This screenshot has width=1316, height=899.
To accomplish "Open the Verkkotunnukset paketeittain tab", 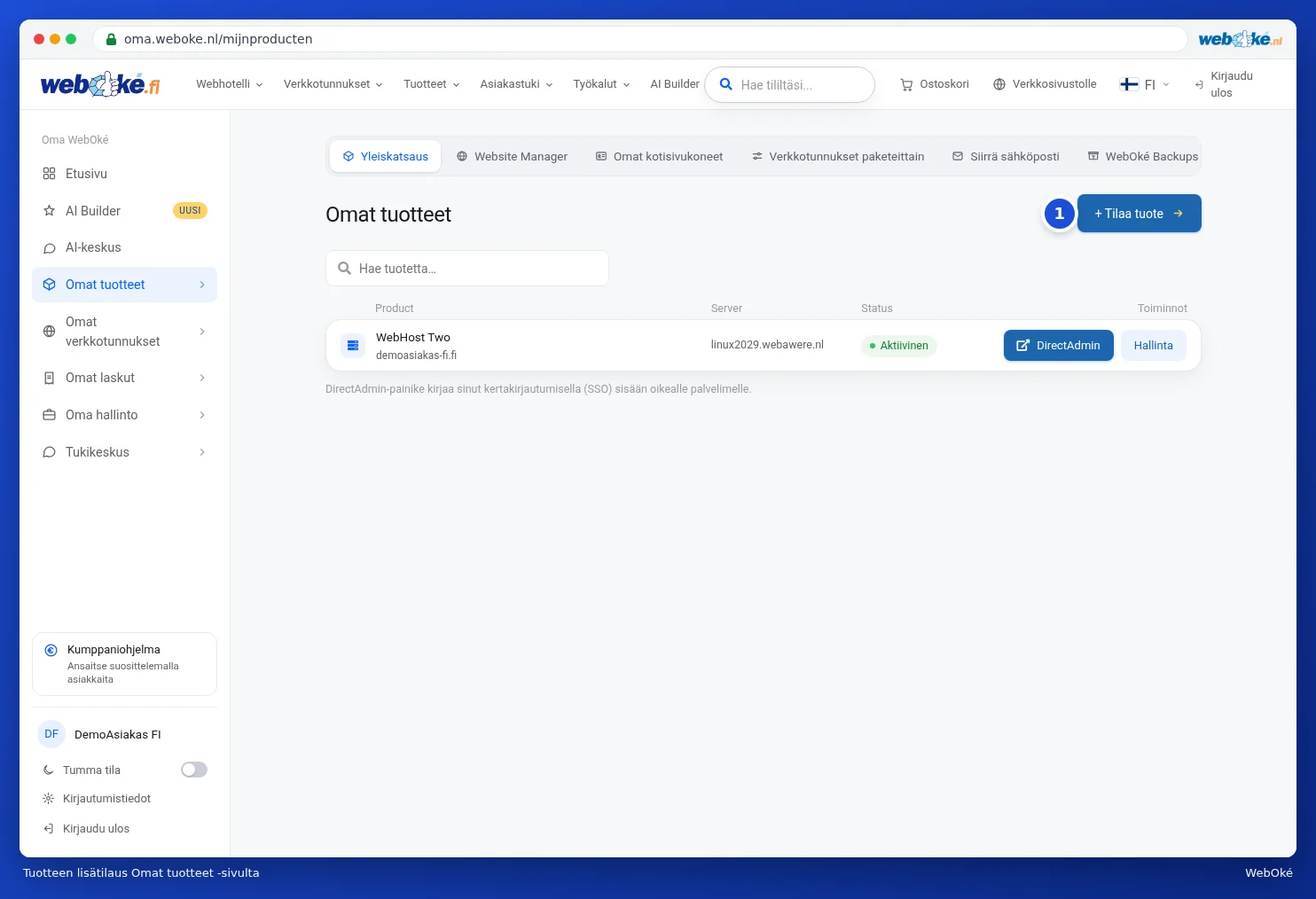I will tap(838, 156).
